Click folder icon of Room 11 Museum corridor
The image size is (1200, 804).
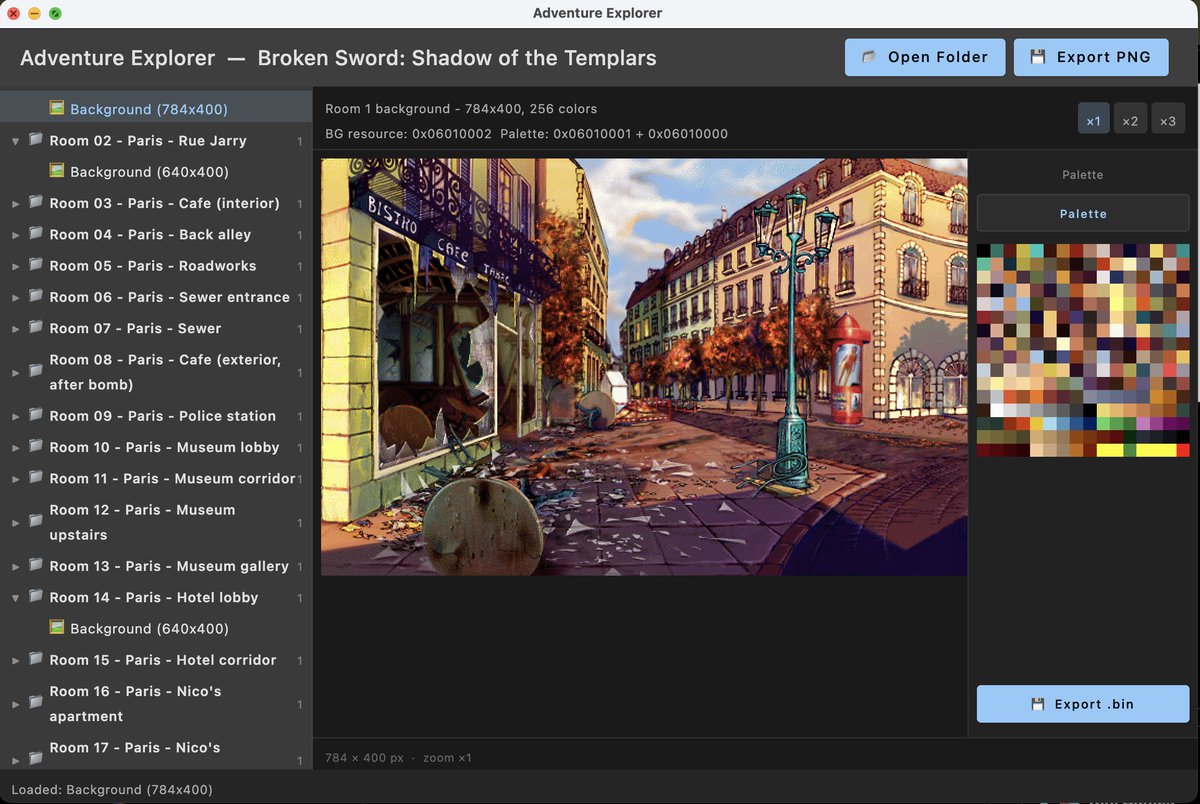pyautogui.click(x=36, y=477)
